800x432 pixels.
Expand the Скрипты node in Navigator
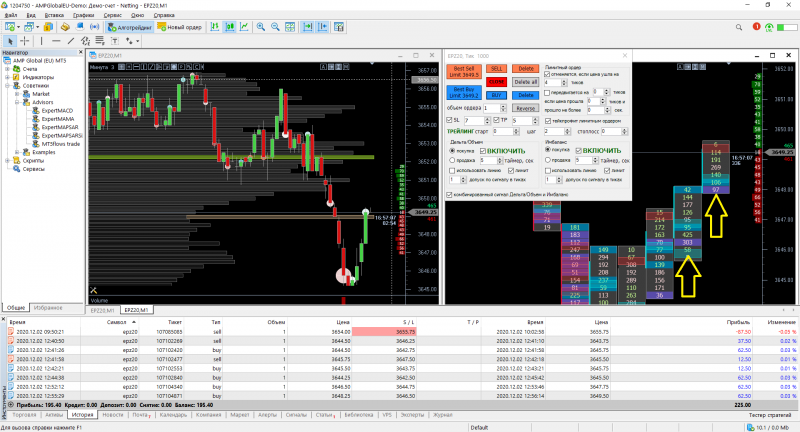pyautogui.click(x=8, y=161)
